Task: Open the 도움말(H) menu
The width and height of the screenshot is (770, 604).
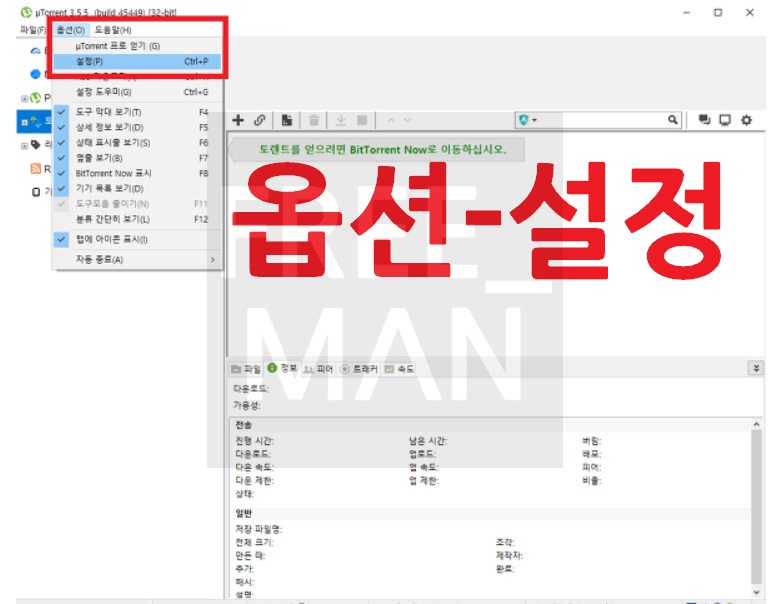Action: (113, 30)
